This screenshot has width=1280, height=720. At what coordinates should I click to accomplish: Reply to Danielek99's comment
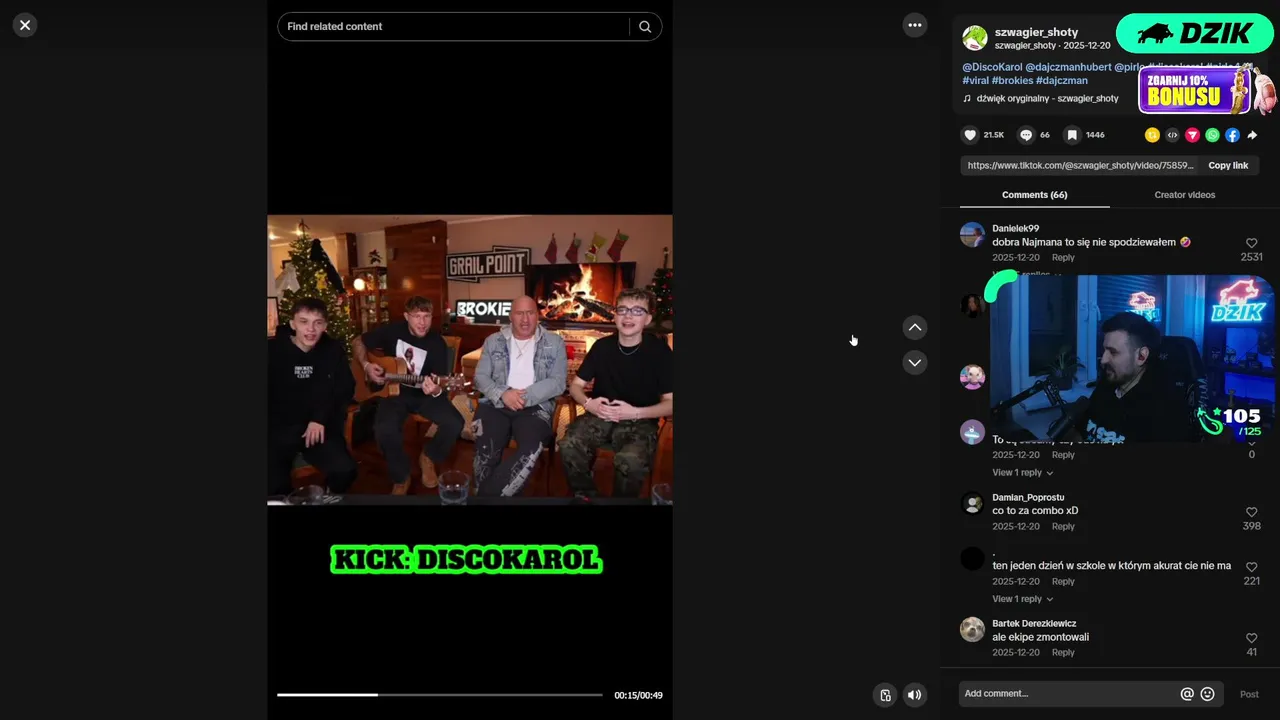[x=1063, y=258]
